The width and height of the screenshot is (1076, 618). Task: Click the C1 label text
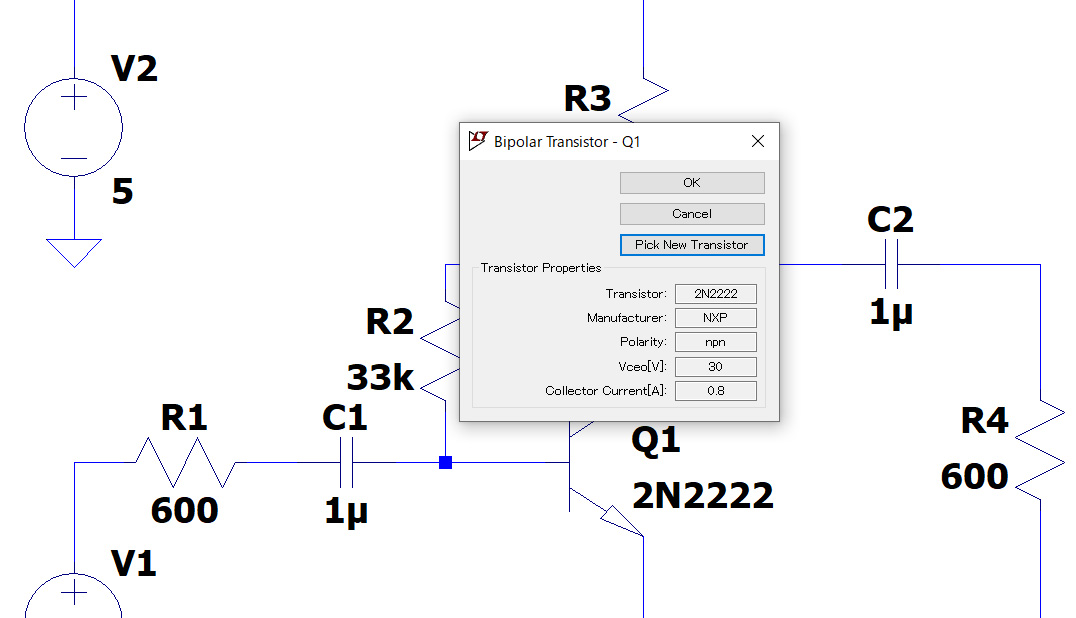(x=344, y=418)
